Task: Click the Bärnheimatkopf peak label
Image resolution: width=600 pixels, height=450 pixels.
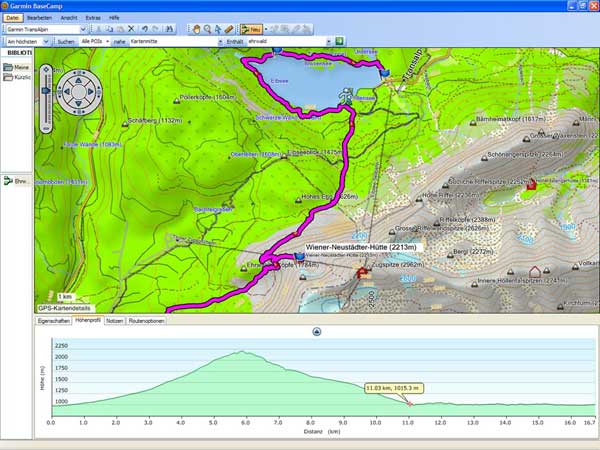Action: (511, 119)
